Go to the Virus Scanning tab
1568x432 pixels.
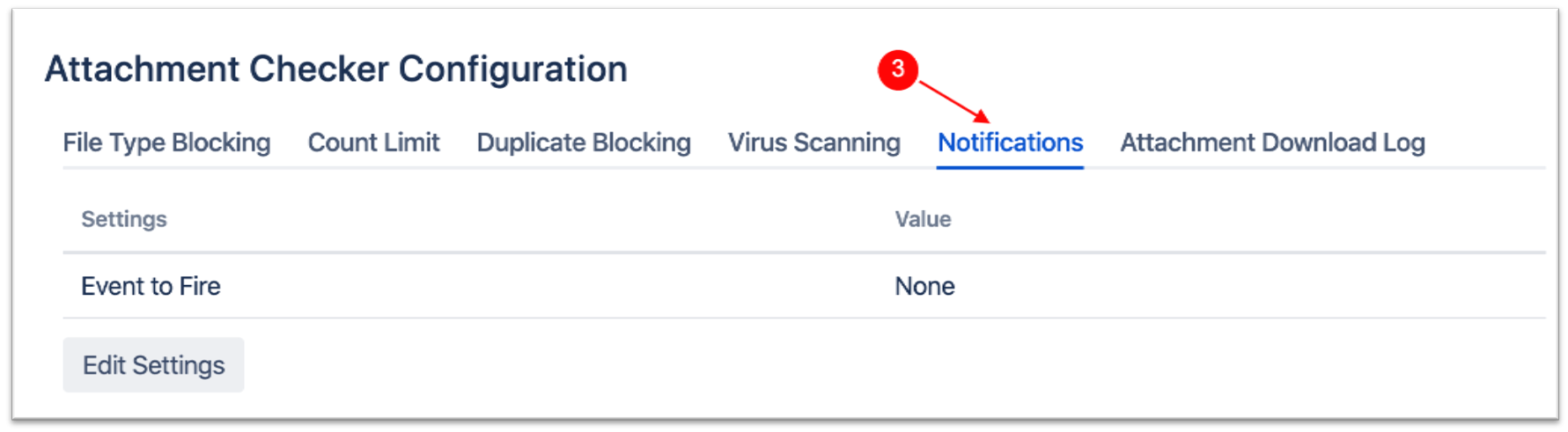tap(813, 143)
